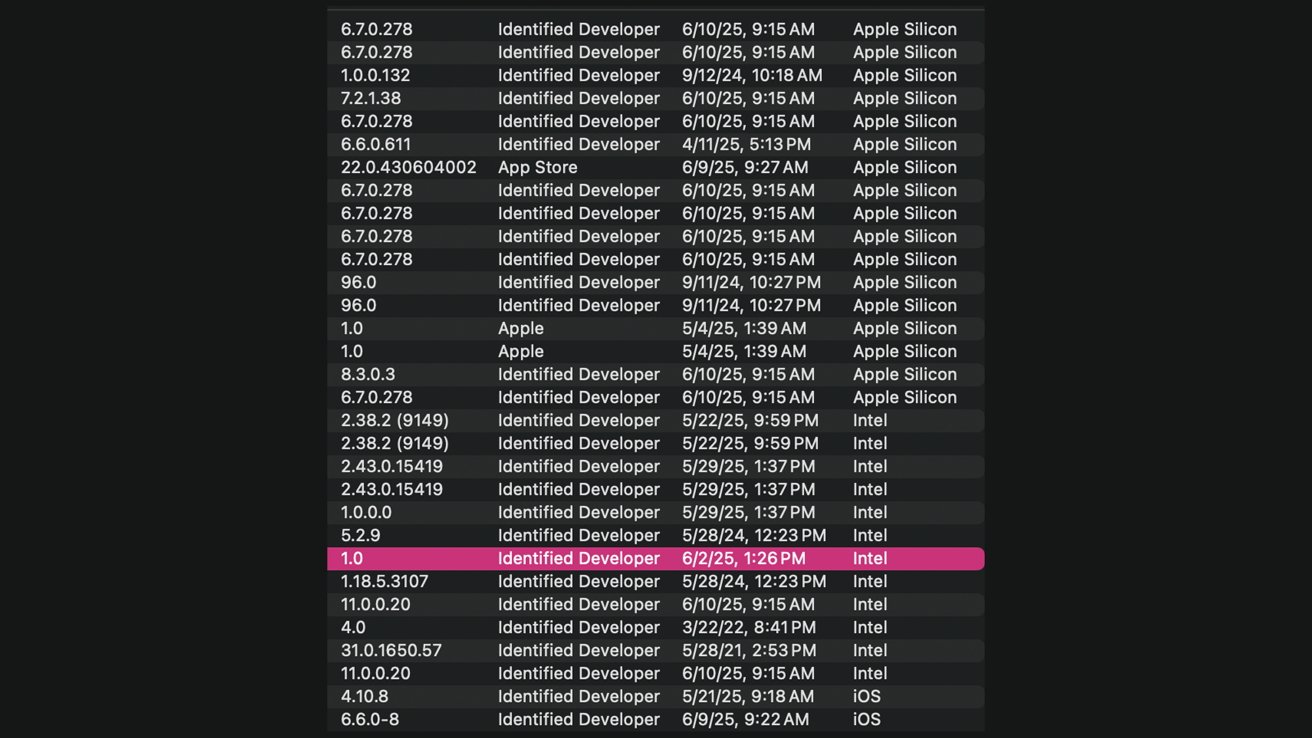
Task: Select the row with version 1.18.5.3107
Action: click(x=656, y=581)
